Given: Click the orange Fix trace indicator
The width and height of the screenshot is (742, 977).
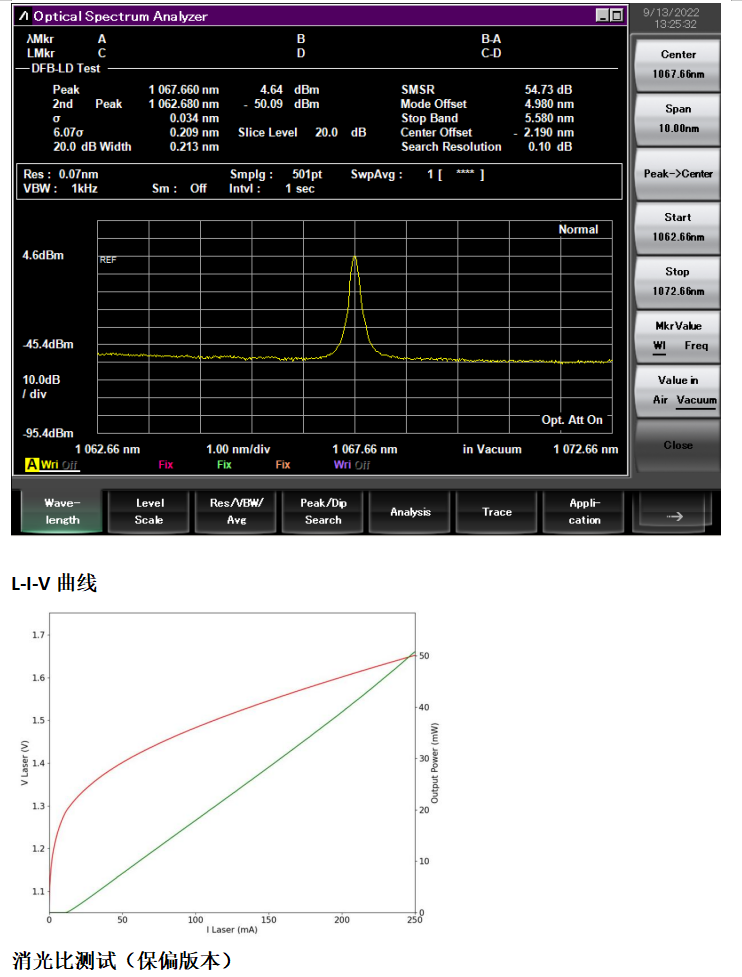Looking at the screenshot, I should pyautogui.click(x=283, y=465).
